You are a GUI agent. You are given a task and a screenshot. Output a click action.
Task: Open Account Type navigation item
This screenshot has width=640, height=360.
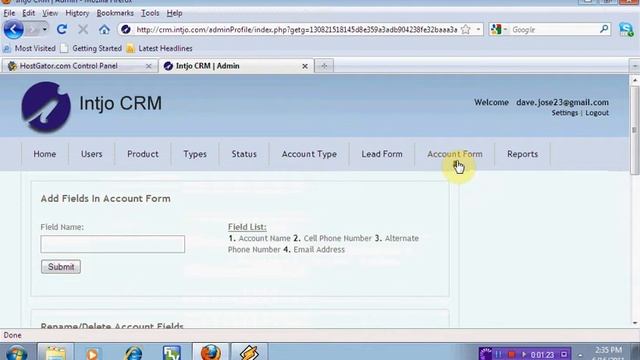pyautogui.click(x=309, y=154)
